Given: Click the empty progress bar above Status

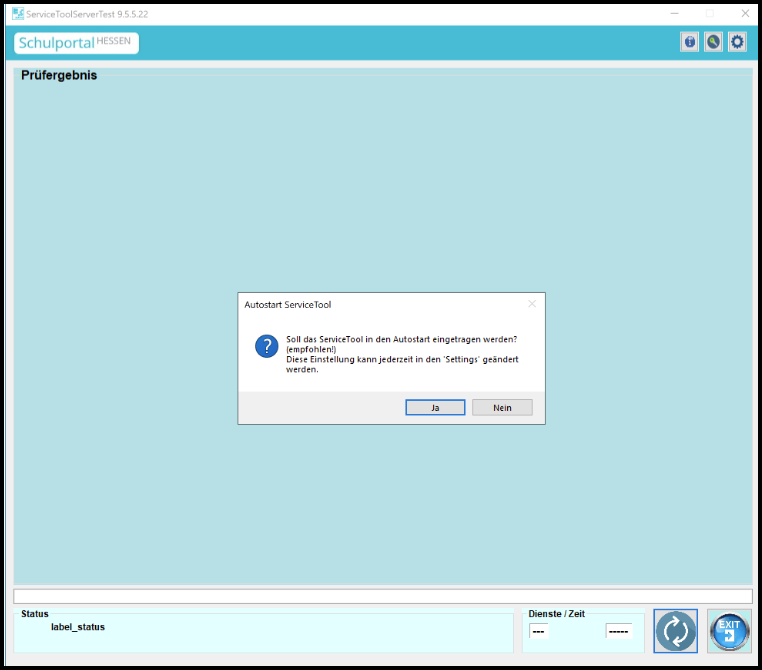Looking at the screenshot, I should pyautogui.click(x=382, y=596).
